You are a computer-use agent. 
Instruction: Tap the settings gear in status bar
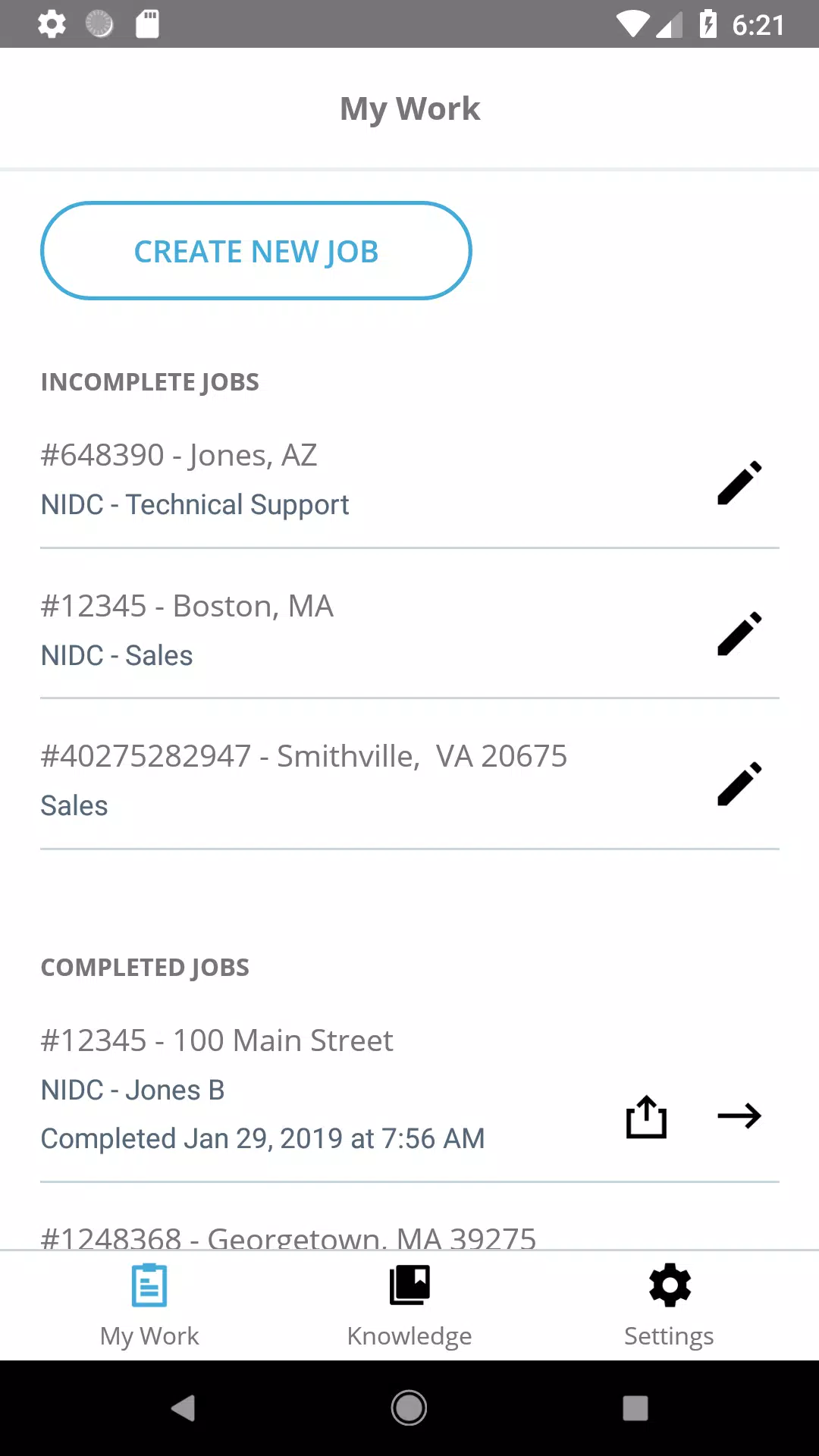[52, 24]
